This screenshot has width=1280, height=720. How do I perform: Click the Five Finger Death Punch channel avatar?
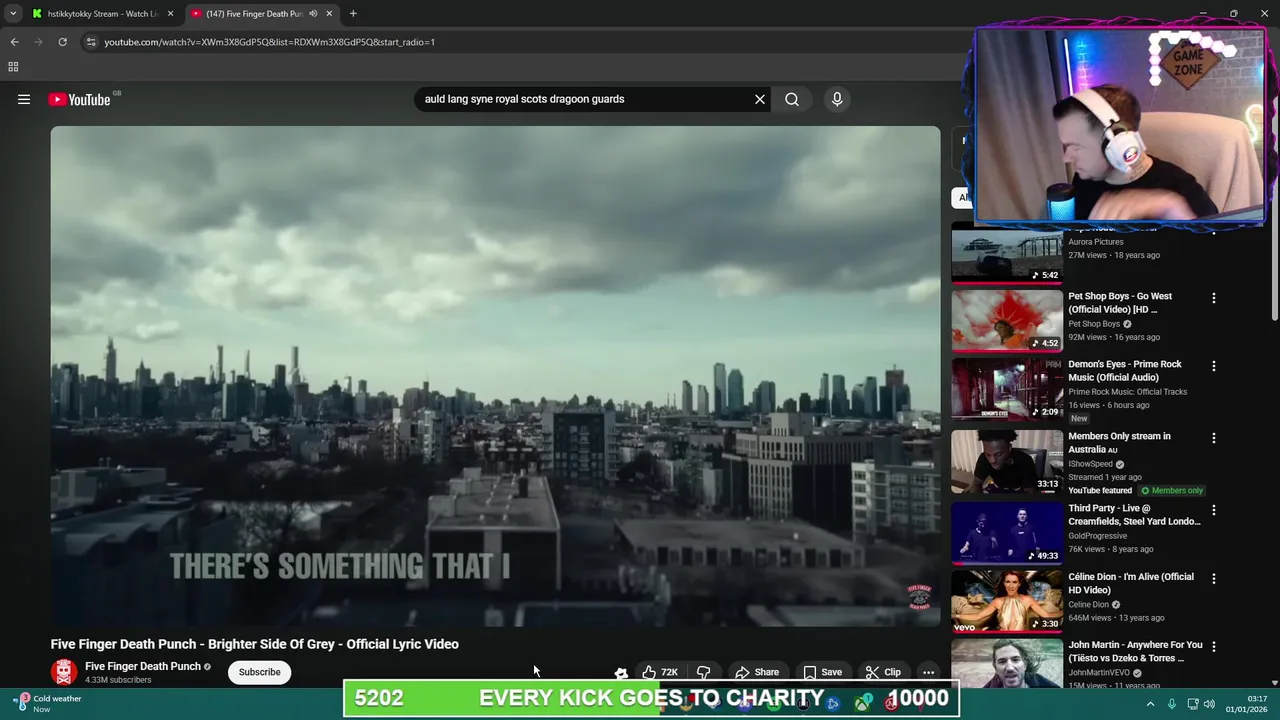[64, 672]
